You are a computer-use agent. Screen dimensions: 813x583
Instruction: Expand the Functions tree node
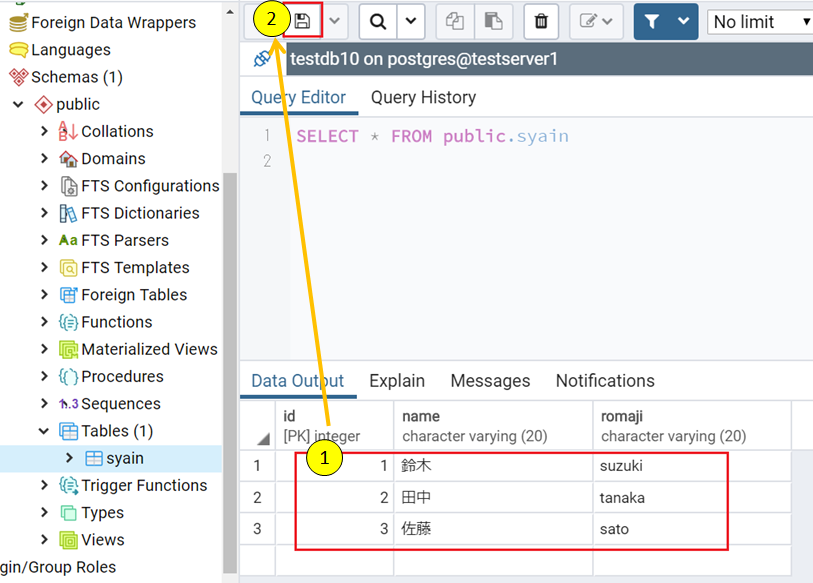(44, 322)
